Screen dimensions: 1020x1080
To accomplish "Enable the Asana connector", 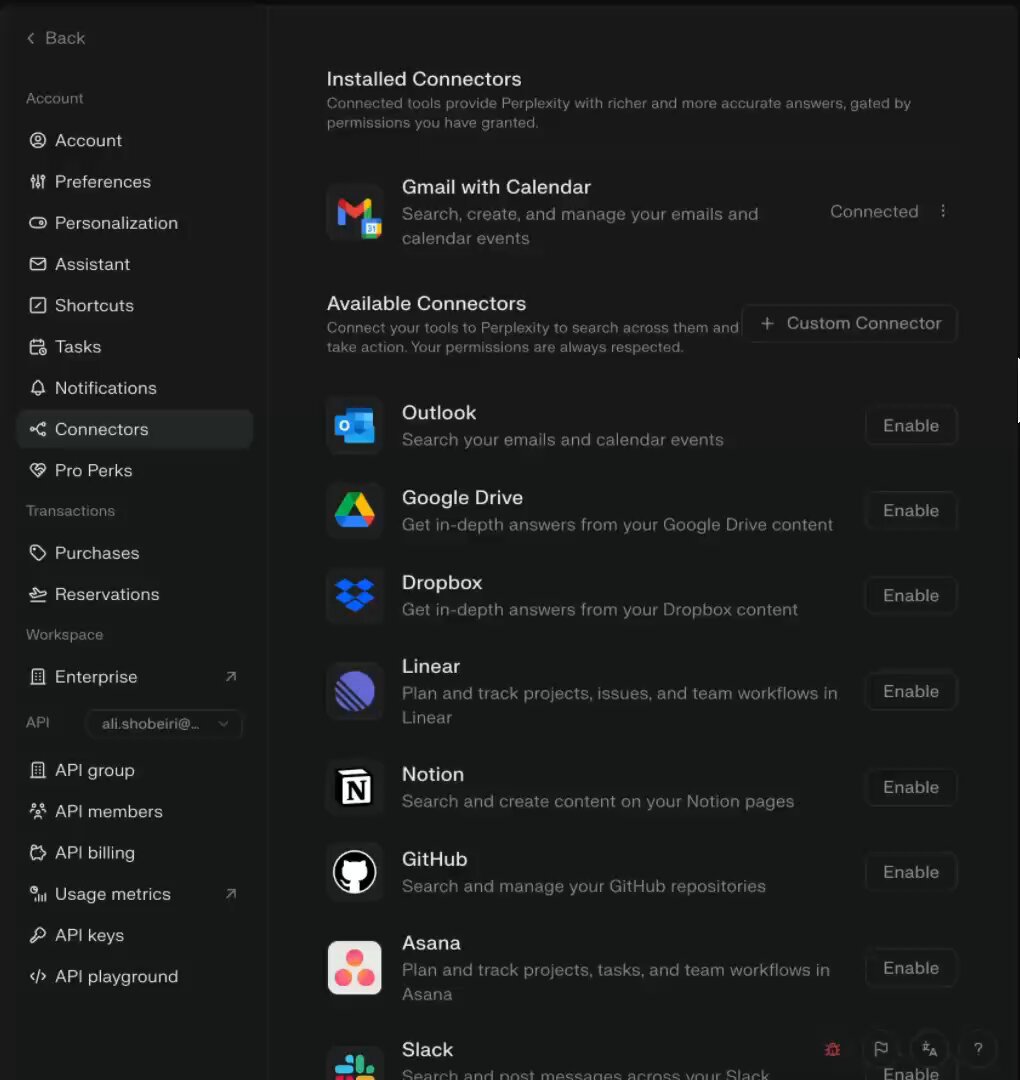I will tap(910, 968).
